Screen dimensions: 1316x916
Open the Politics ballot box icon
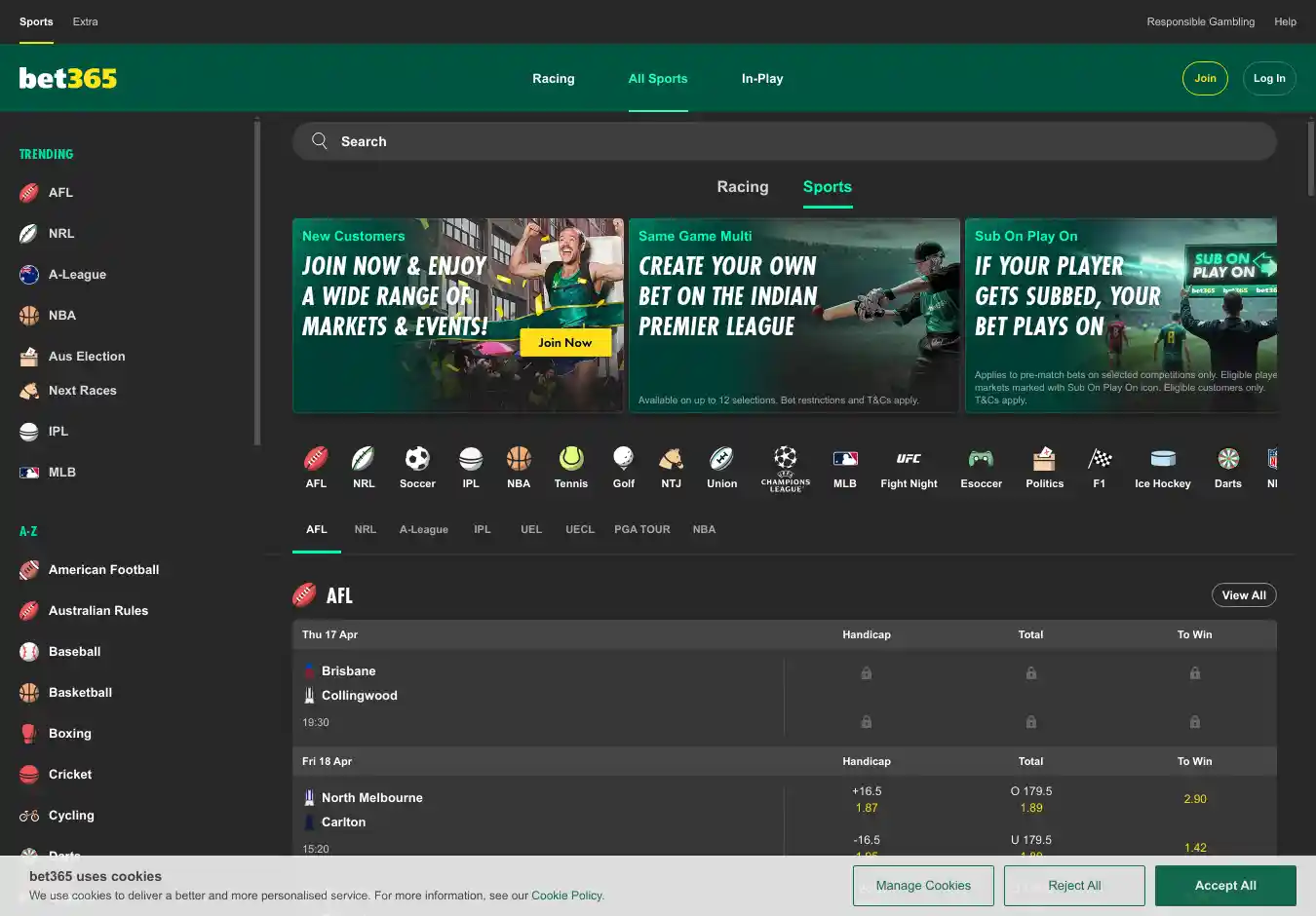tap(1044, 459)
